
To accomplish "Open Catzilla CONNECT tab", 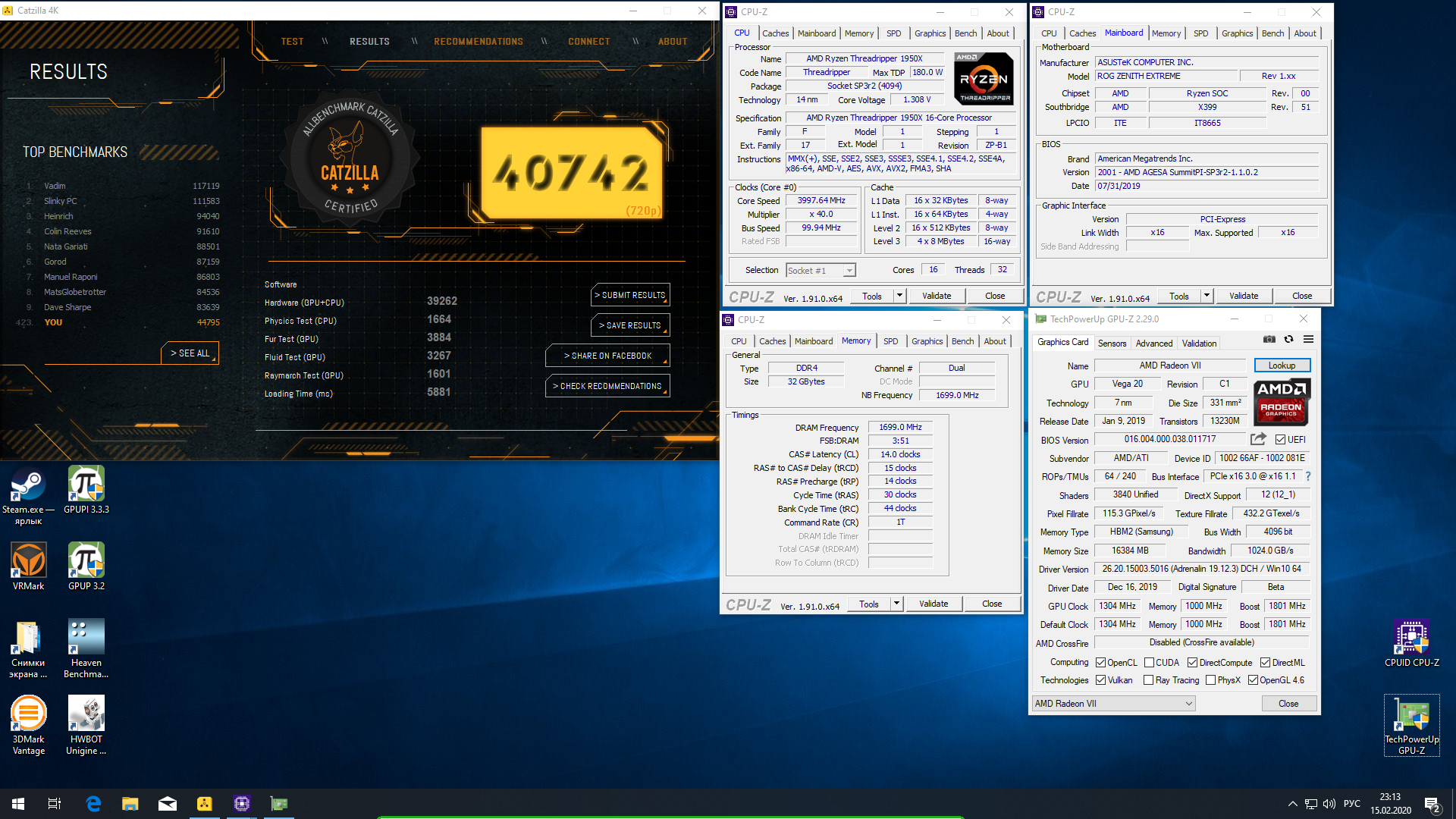I will [x=589, y=42].
